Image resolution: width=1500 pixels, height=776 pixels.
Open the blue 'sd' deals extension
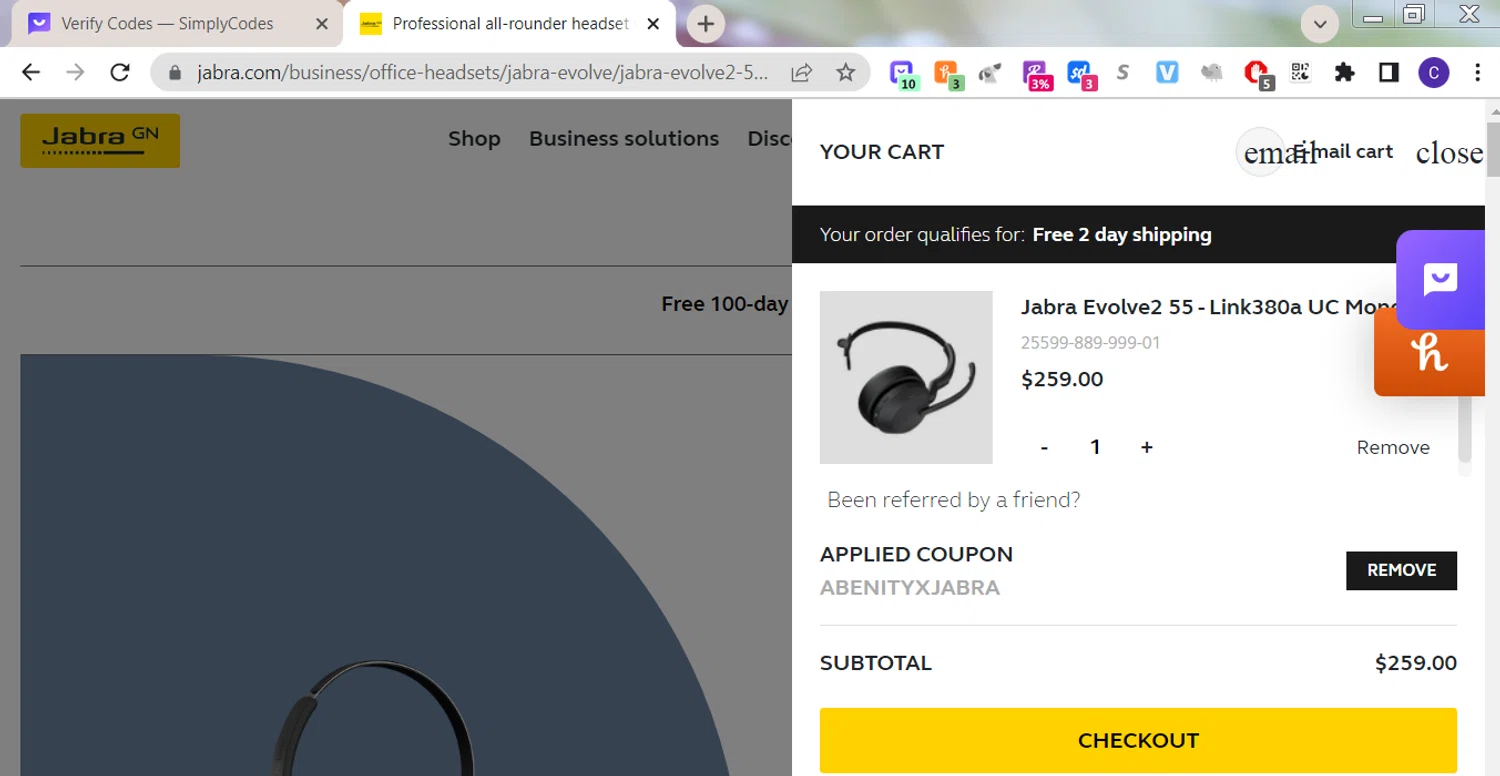point(1080,74)
